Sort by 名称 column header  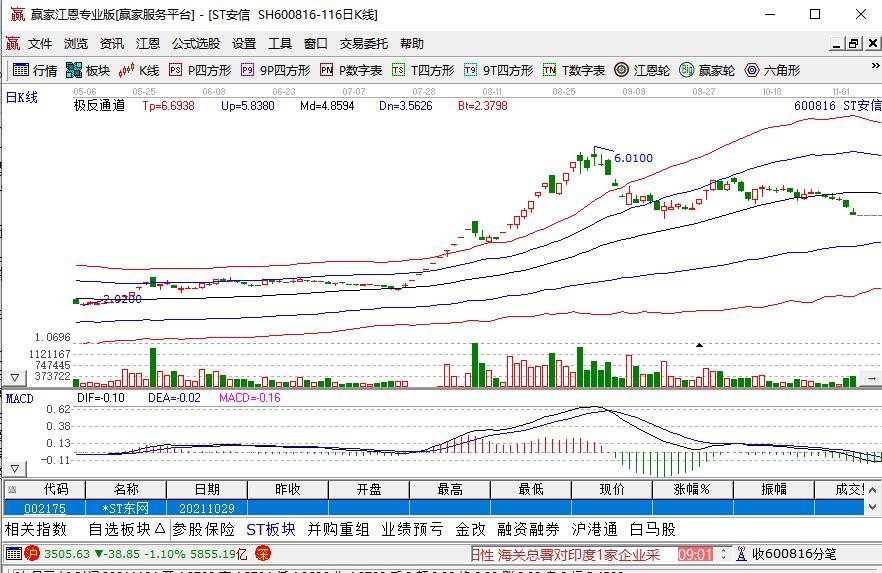click(125, 489)
